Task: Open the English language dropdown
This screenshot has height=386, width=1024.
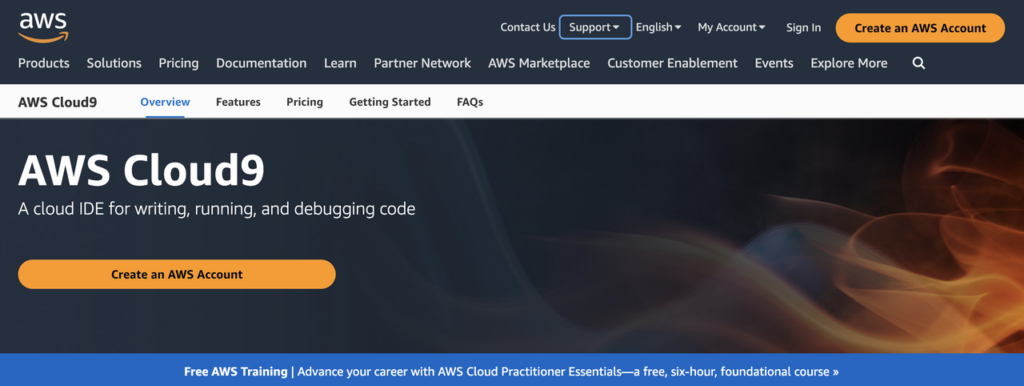Action: click(x=658, y=27)
